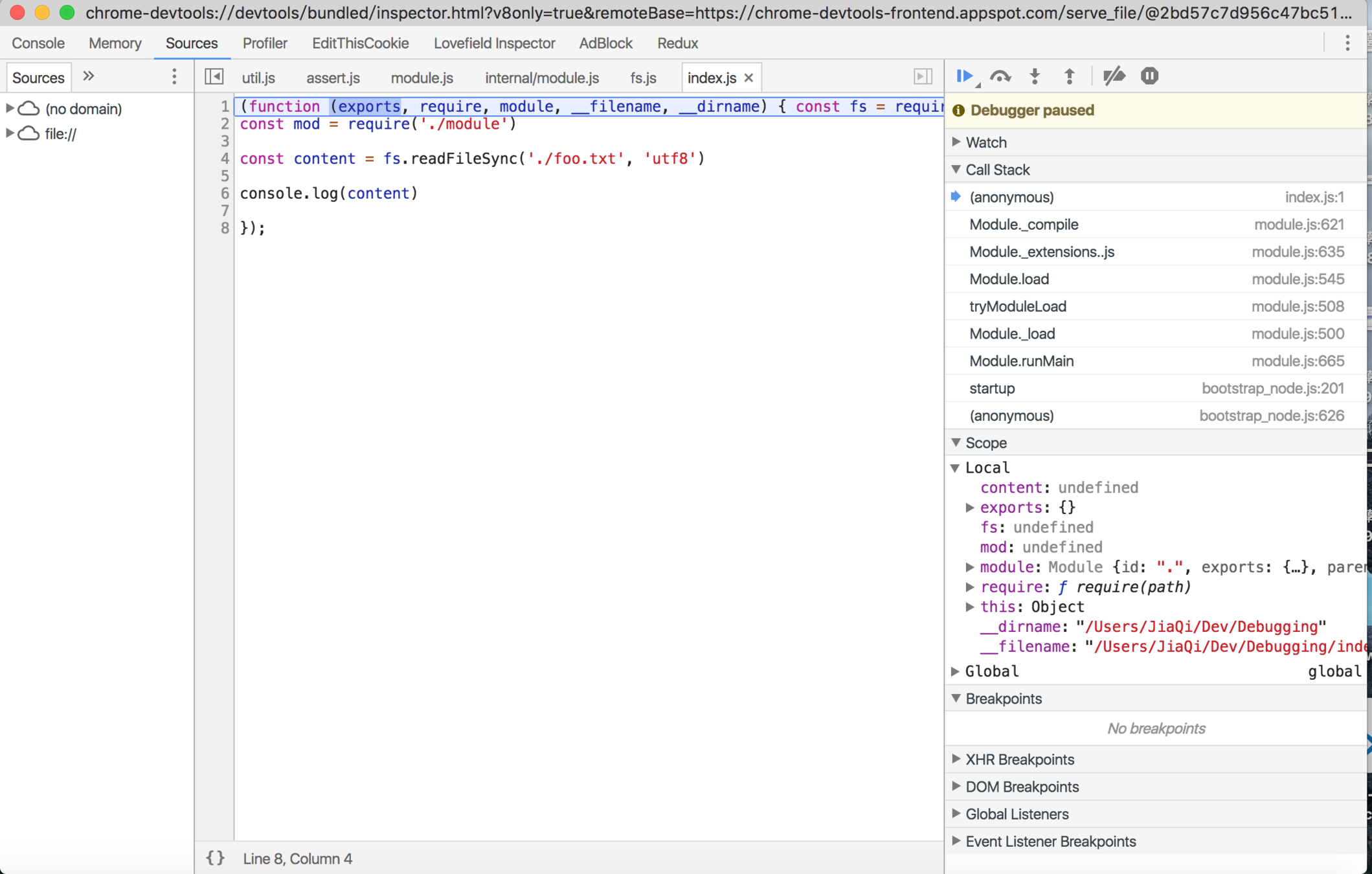Viewport: 1372px width, 874px height.
Task: Show more navigator tabs chevron
Action: pos(89,76)
